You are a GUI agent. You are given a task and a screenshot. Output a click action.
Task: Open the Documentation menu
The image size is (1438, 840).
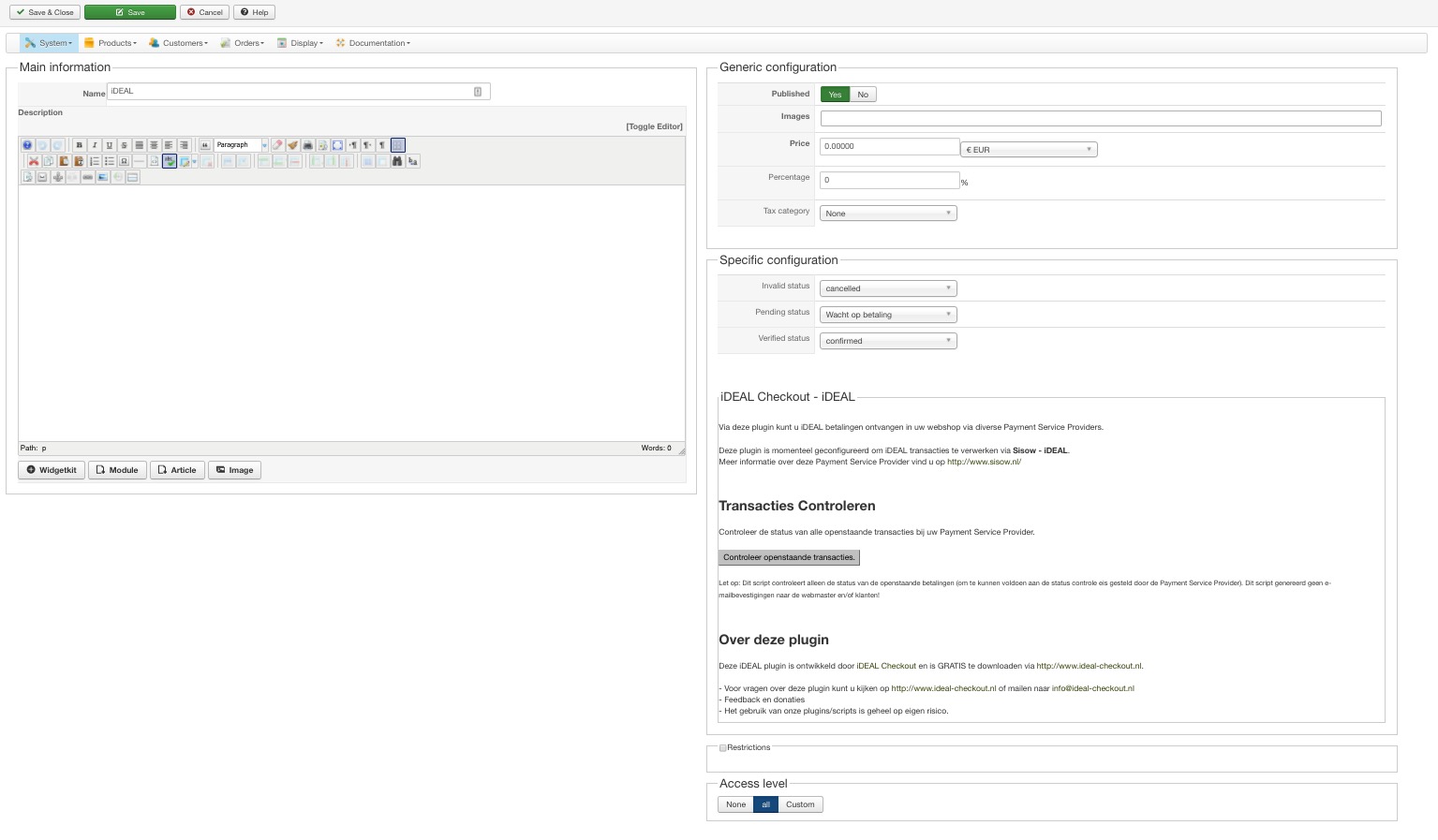click(373, 43)
